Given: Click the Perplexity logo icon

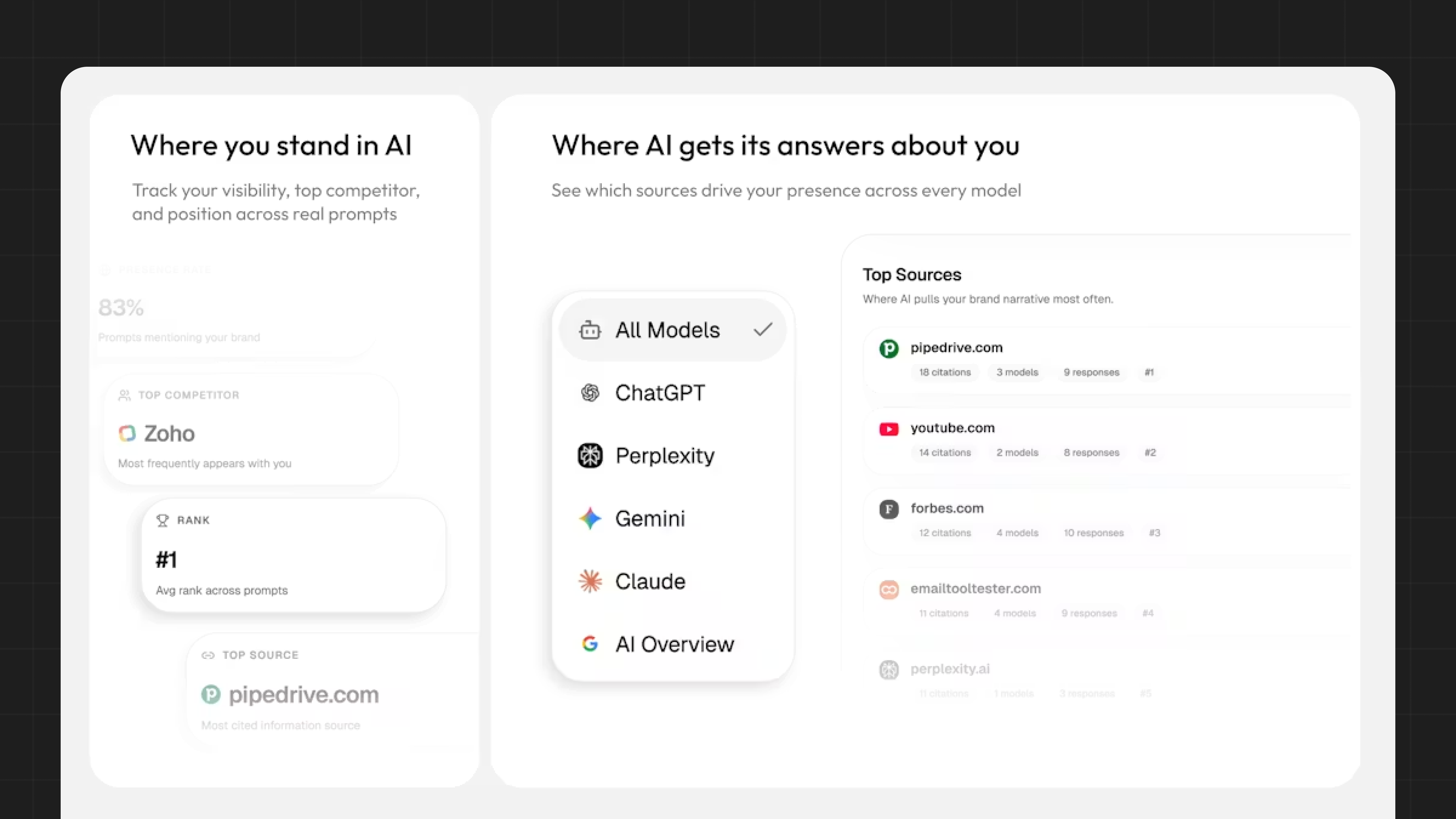Looking at the screenshot, I should tap(589, 456).
